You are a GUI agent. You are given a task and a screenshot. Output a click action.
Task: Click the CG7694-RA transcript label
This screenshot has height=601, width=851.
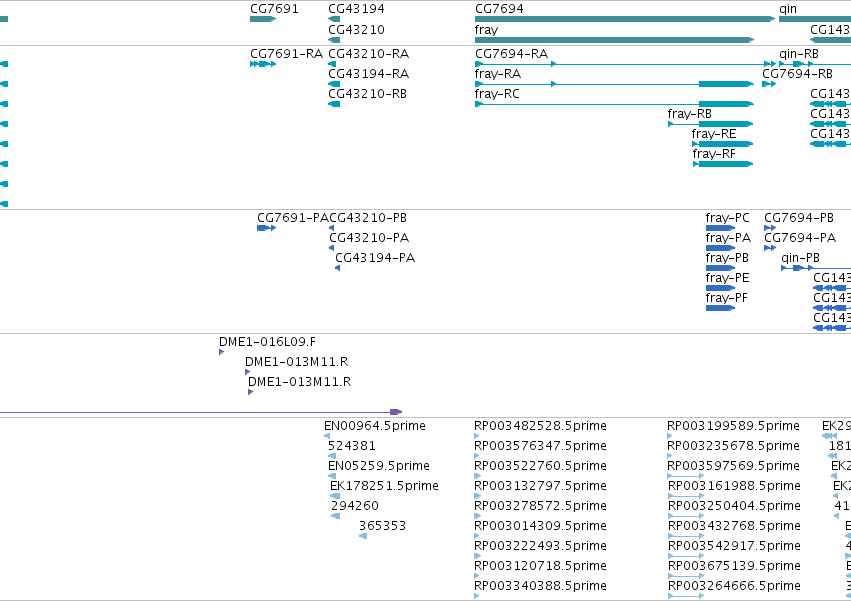511,54
